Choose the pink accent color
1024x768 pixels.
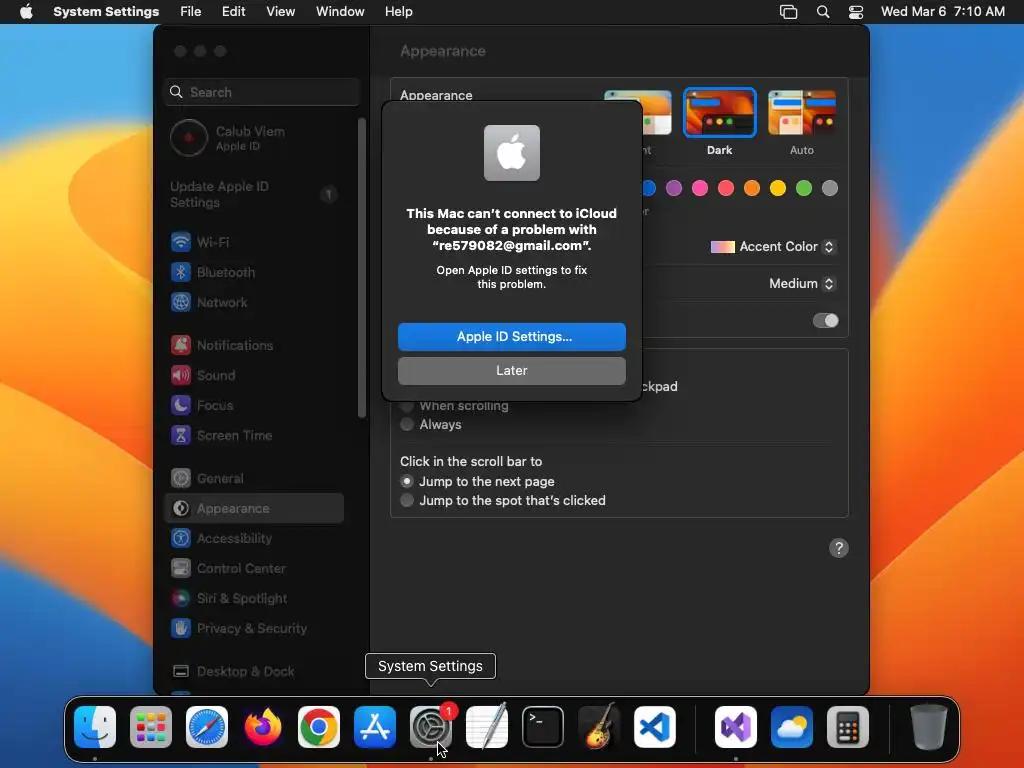(700, 188)
